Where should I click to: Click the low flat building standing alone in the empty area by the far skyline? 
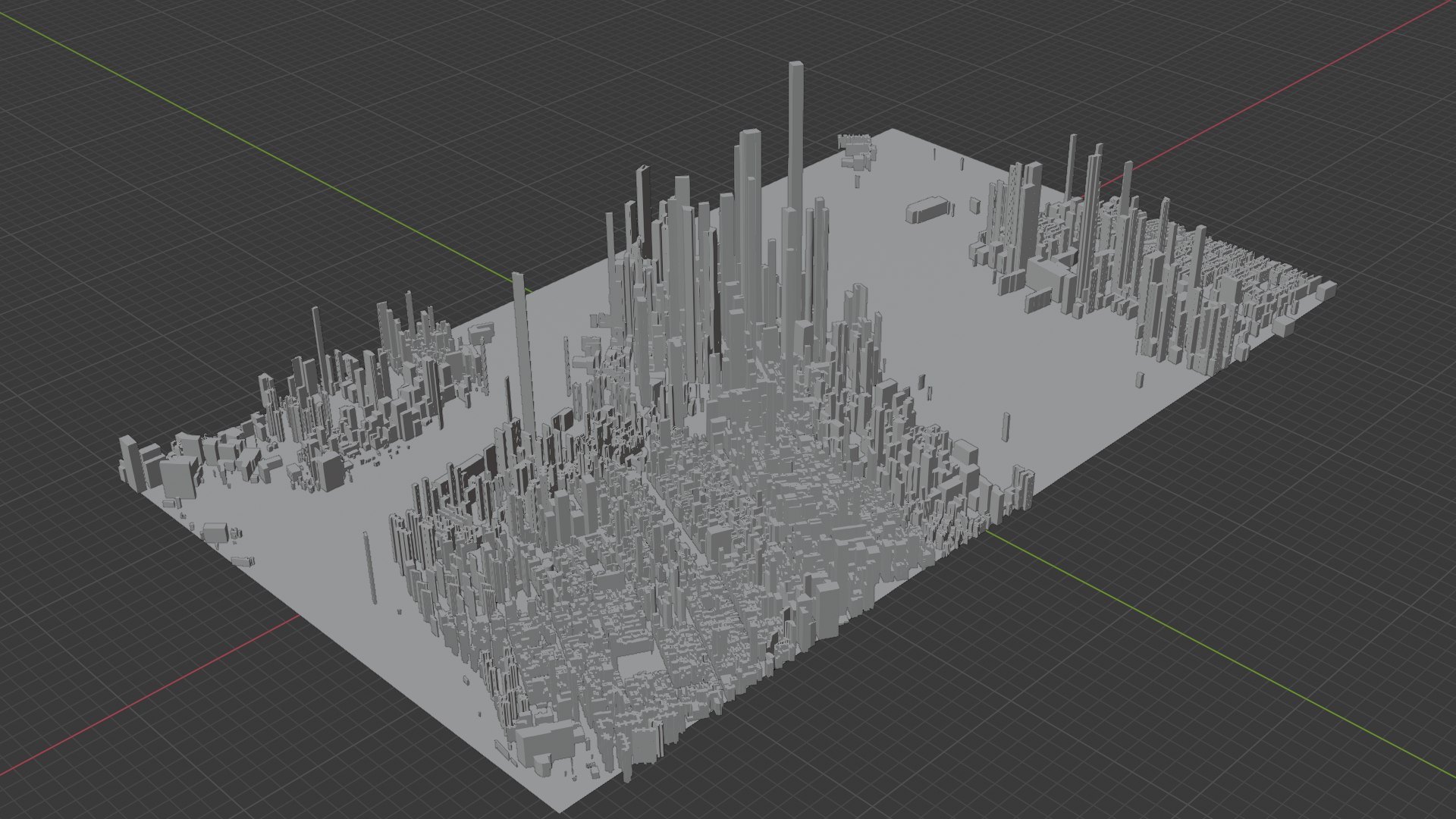pyautogui.click(x=927, y=209)
